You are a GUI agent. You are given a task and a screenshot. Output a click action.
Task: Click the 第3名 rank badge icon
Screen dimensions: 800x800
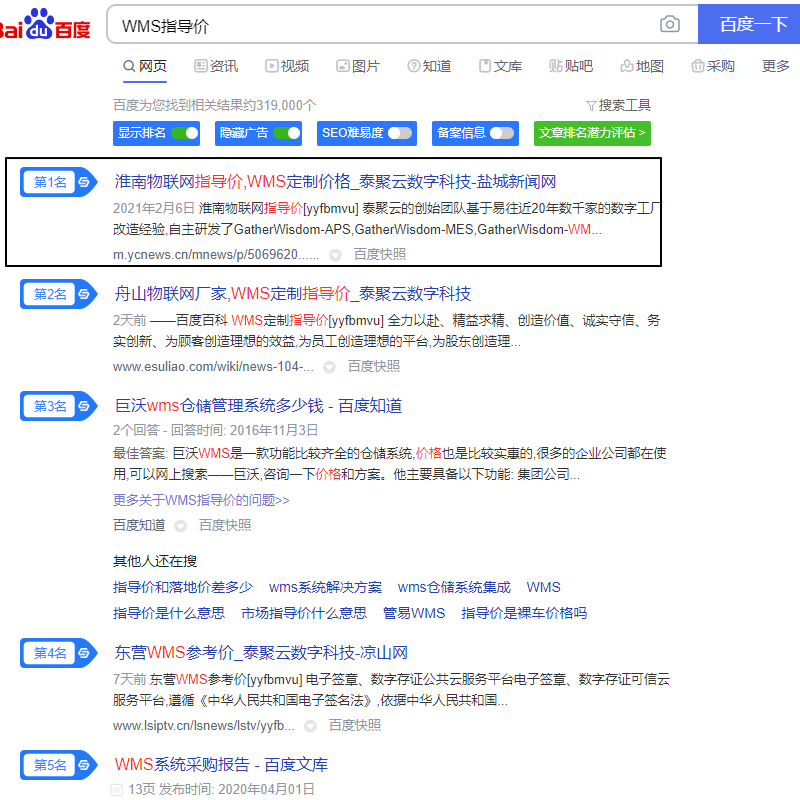(59, 406)
